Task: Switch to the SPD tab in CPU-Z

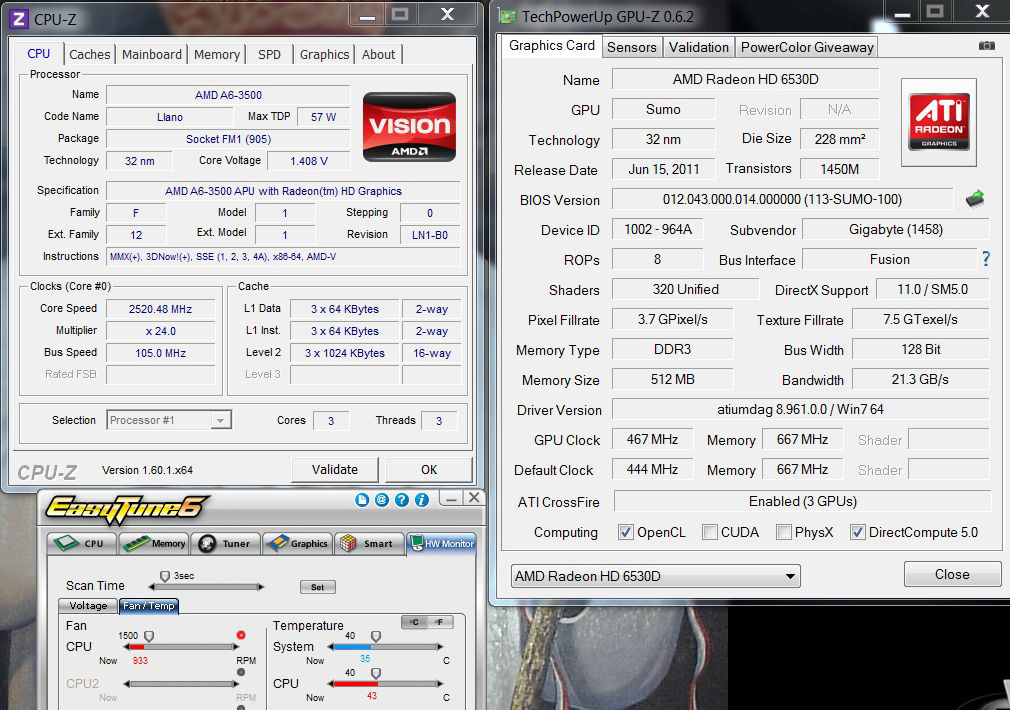Action: (x=269, y=55)
